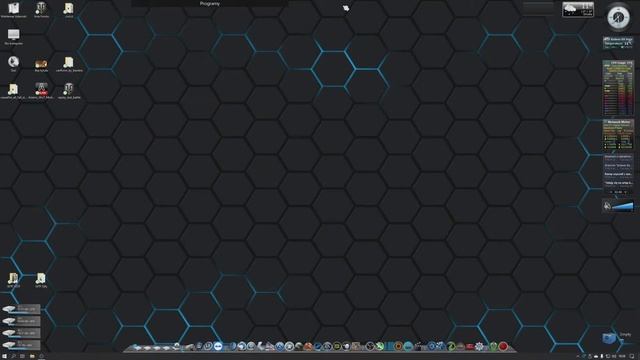Viewport: 640px width, 360px height.
Task: Open the weather widget with the cloud
Action: coord(578,9)
